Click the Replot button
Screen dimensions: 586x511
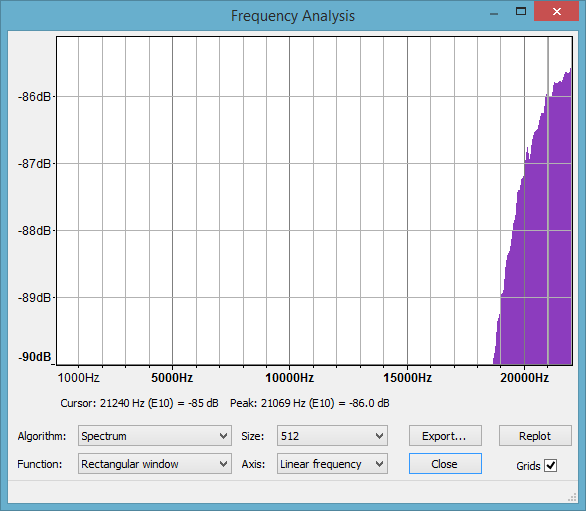[x=535, y=435]
